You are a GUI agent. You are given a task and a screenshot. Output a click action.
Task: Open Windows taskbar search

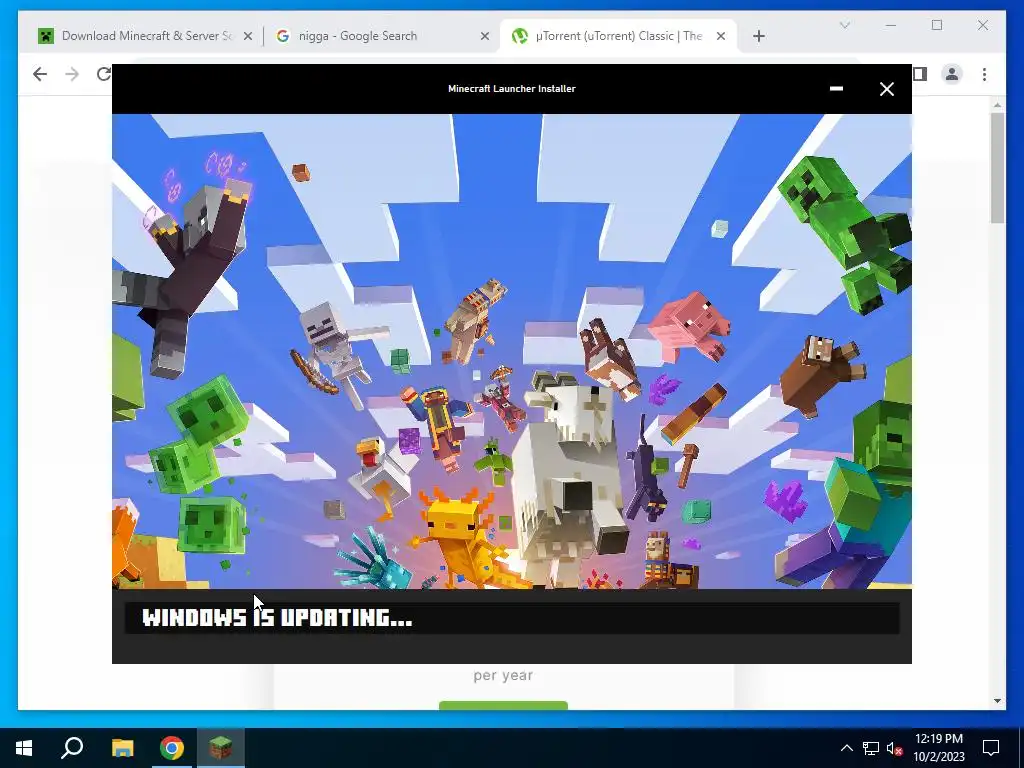[x=72, y=748]
